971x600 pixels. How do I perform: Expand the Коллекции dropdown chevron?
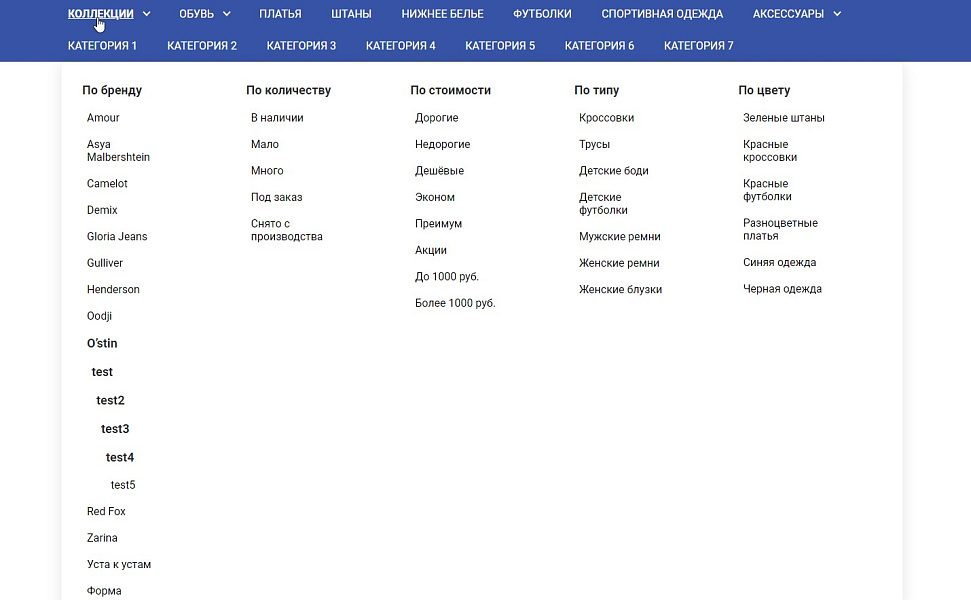pyautogui.click(x=147, y=14)
